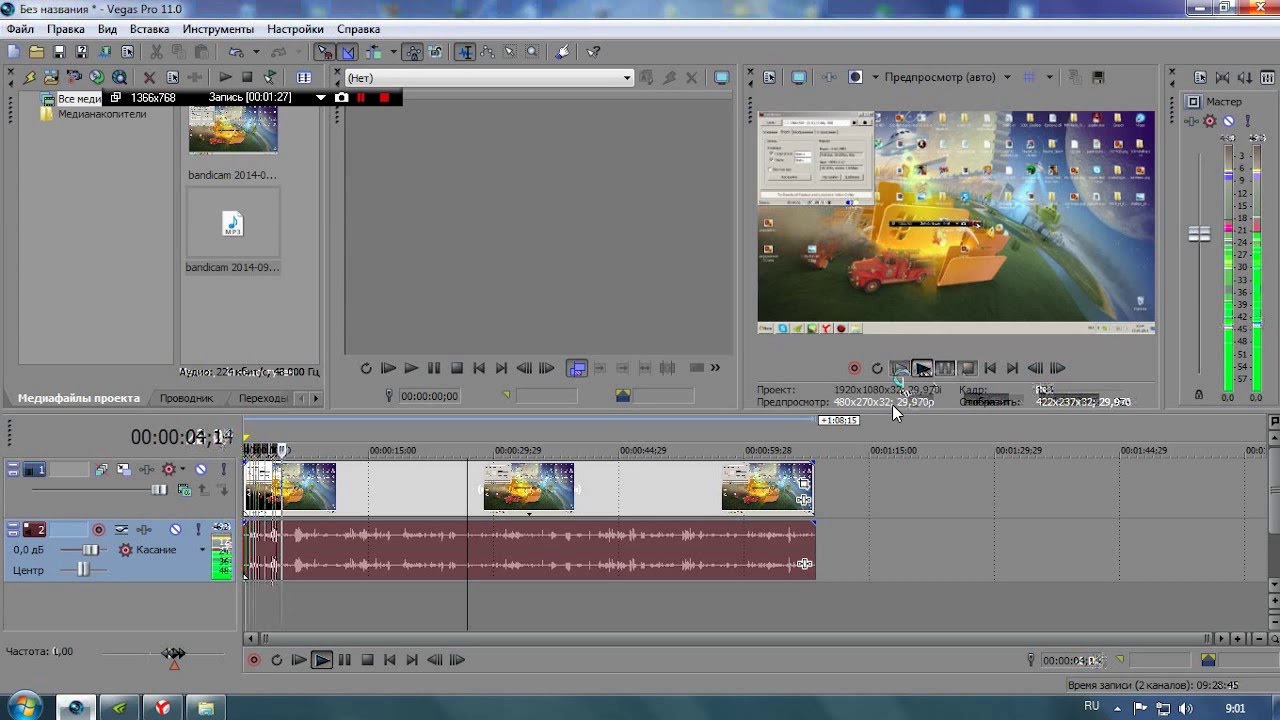Play timeline from cursor
Image resolution: width=1280 pixels, height=720 pixels.
pyautogui.click(x=321, y=660)
